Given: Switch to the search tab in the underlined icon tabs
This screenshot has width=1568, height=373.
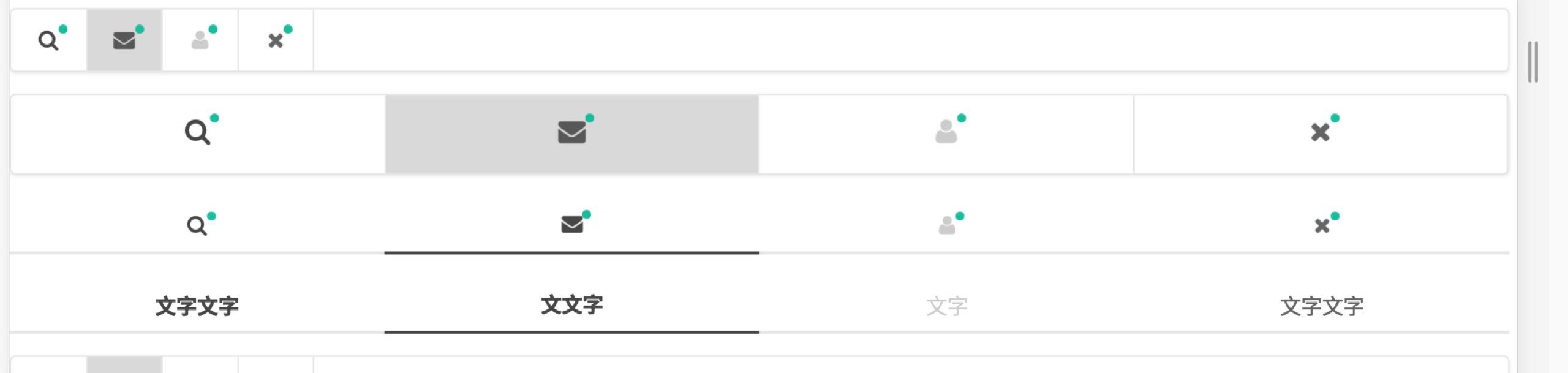Looking at the screenshot, I should [197, 225].
